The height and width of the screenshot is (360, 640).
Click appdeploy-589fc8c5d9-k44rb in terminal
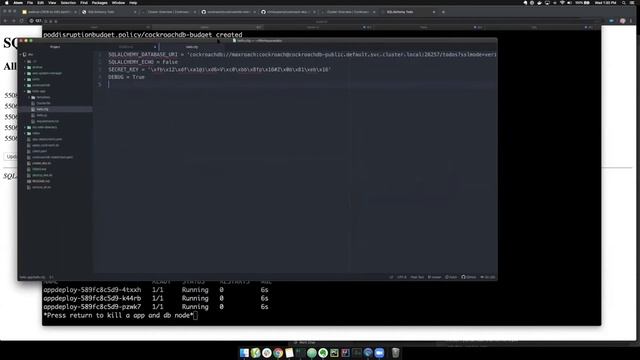tap(92, 298)
